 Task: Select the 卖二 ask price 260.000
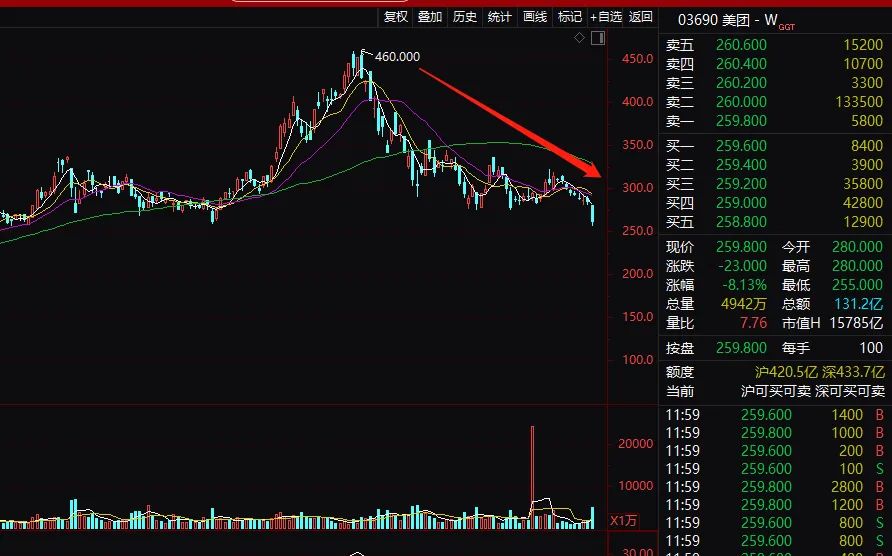tap(741, 102)
